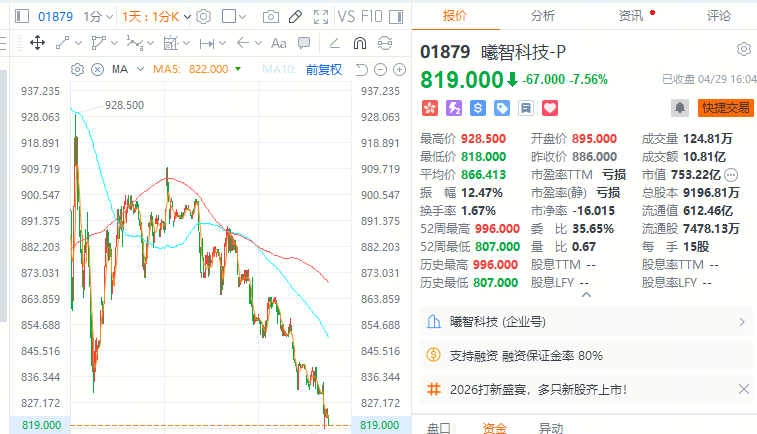Switch to the 资金 bottom tab
The height and width of the screenshot is (434, 757).
pyautogui.click(x=494, y=428)
